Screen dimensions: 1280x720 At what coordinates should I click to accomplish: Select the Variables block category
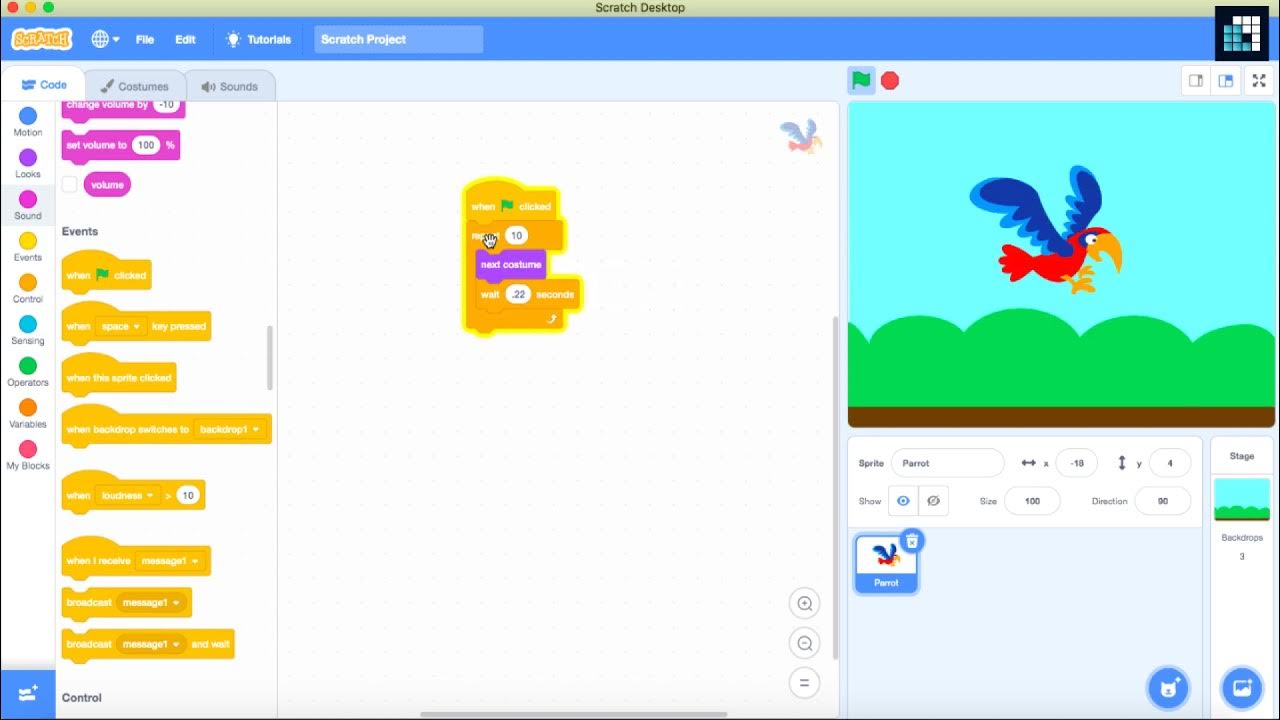(28, 414)
